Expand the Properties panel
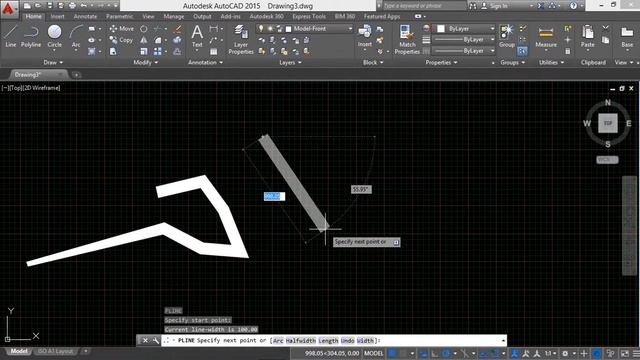The width and height of the screenshot is (640, 360). [441, 62]
